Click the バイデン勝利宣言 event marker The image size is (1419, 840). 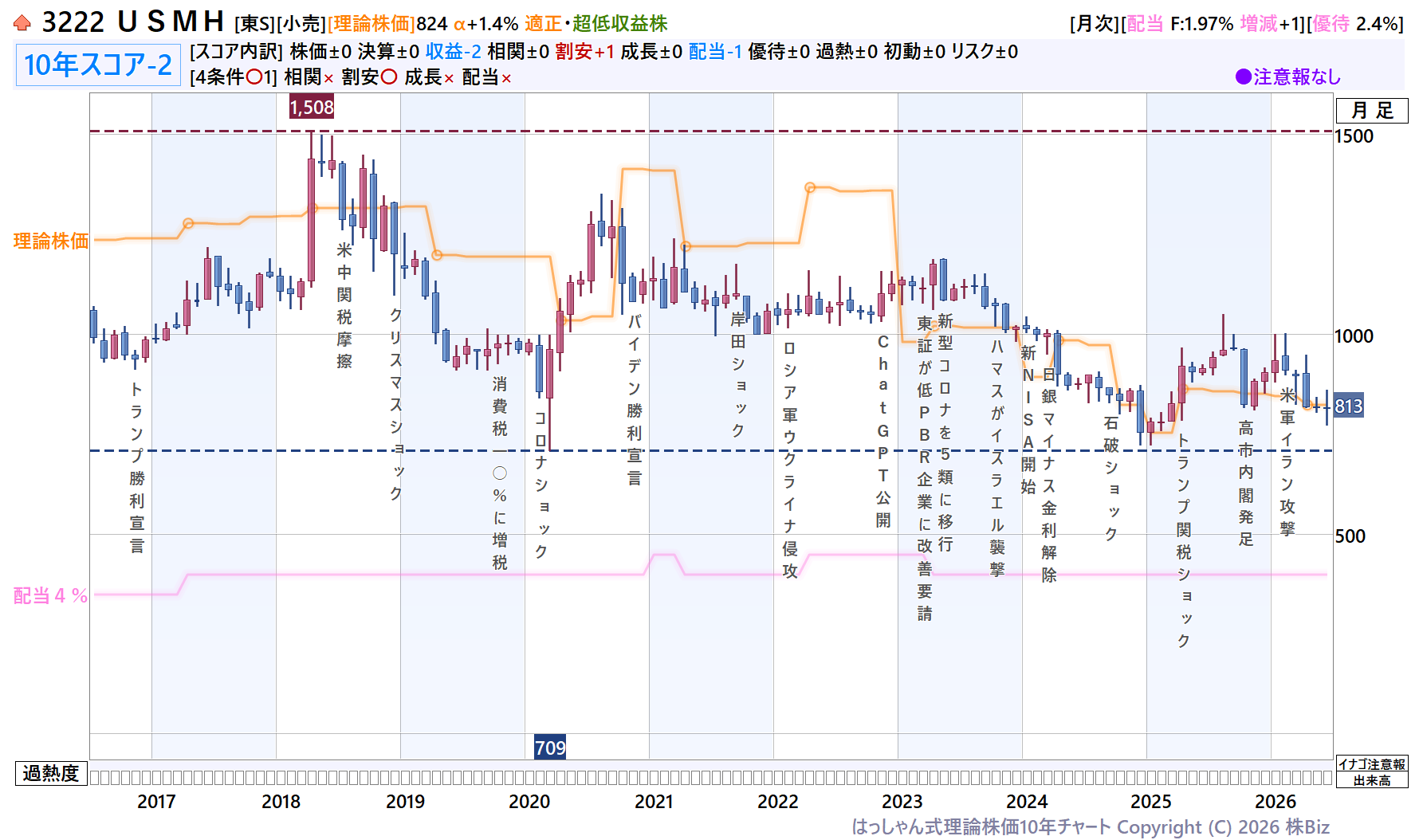635,399
